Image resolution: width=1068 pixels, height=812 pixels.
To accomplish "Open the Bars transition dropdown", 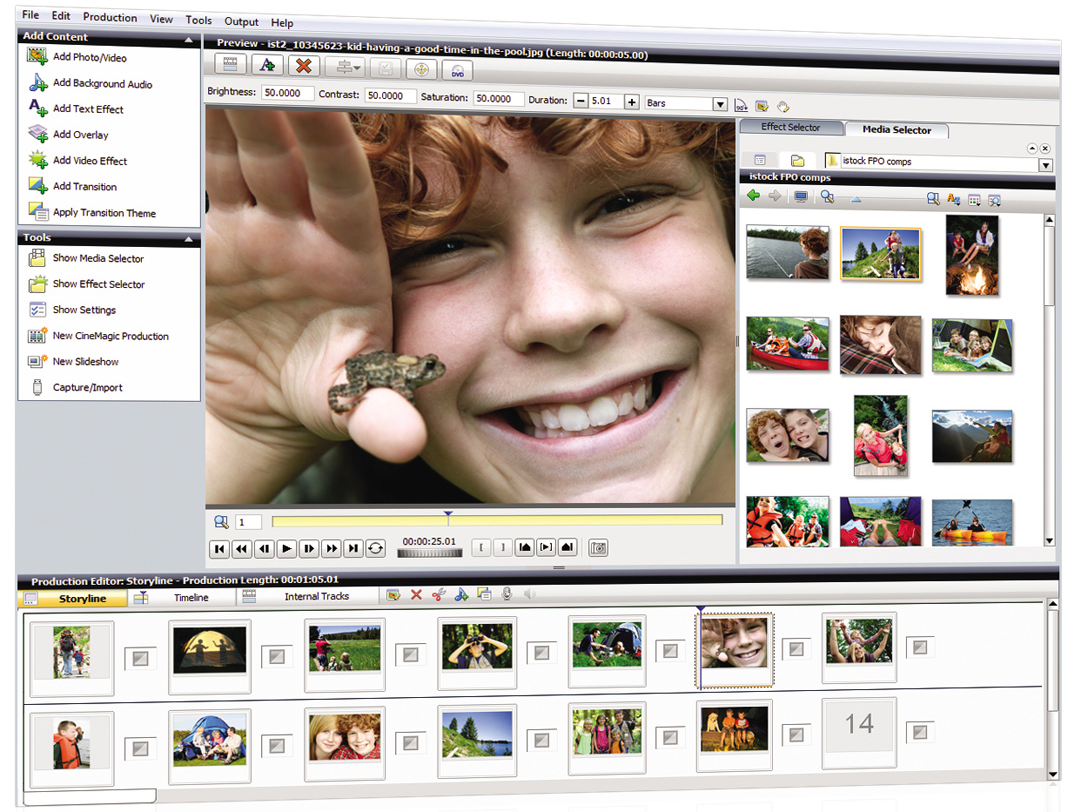I will [x=719, y=103].
